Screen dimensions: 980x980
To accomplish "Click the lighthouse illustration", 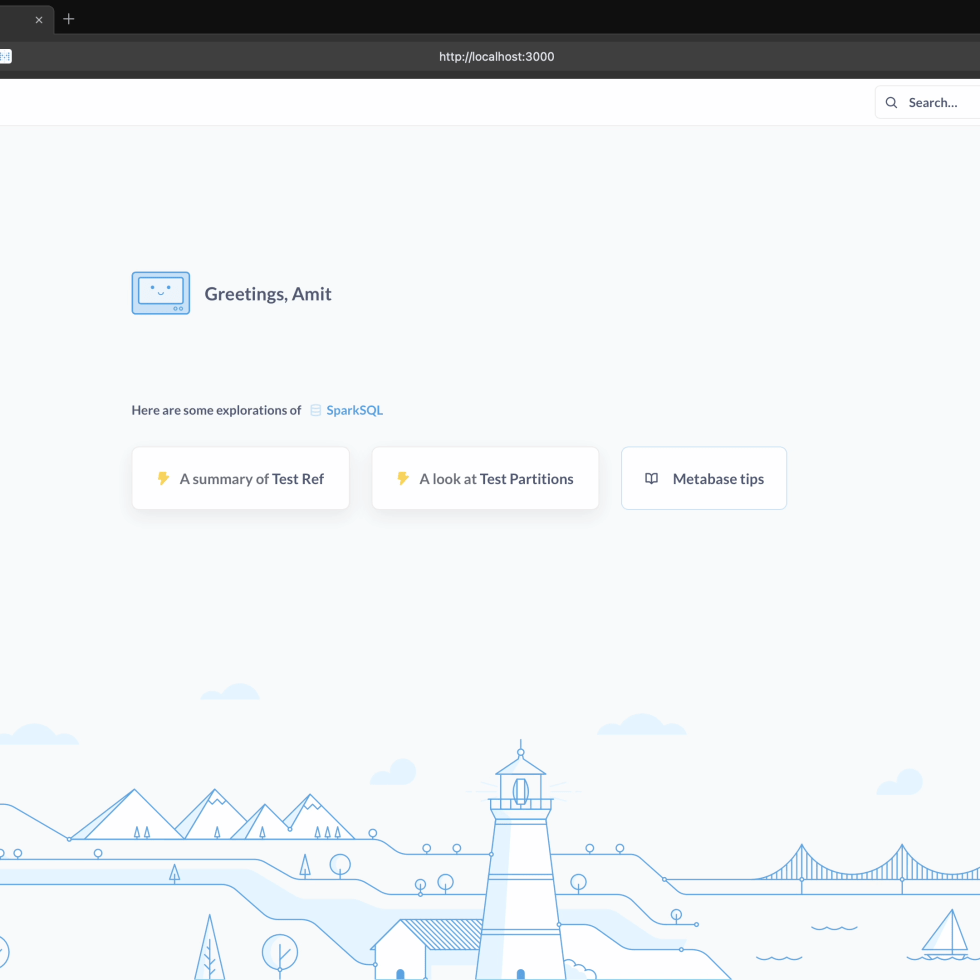I will click(520, 860).
